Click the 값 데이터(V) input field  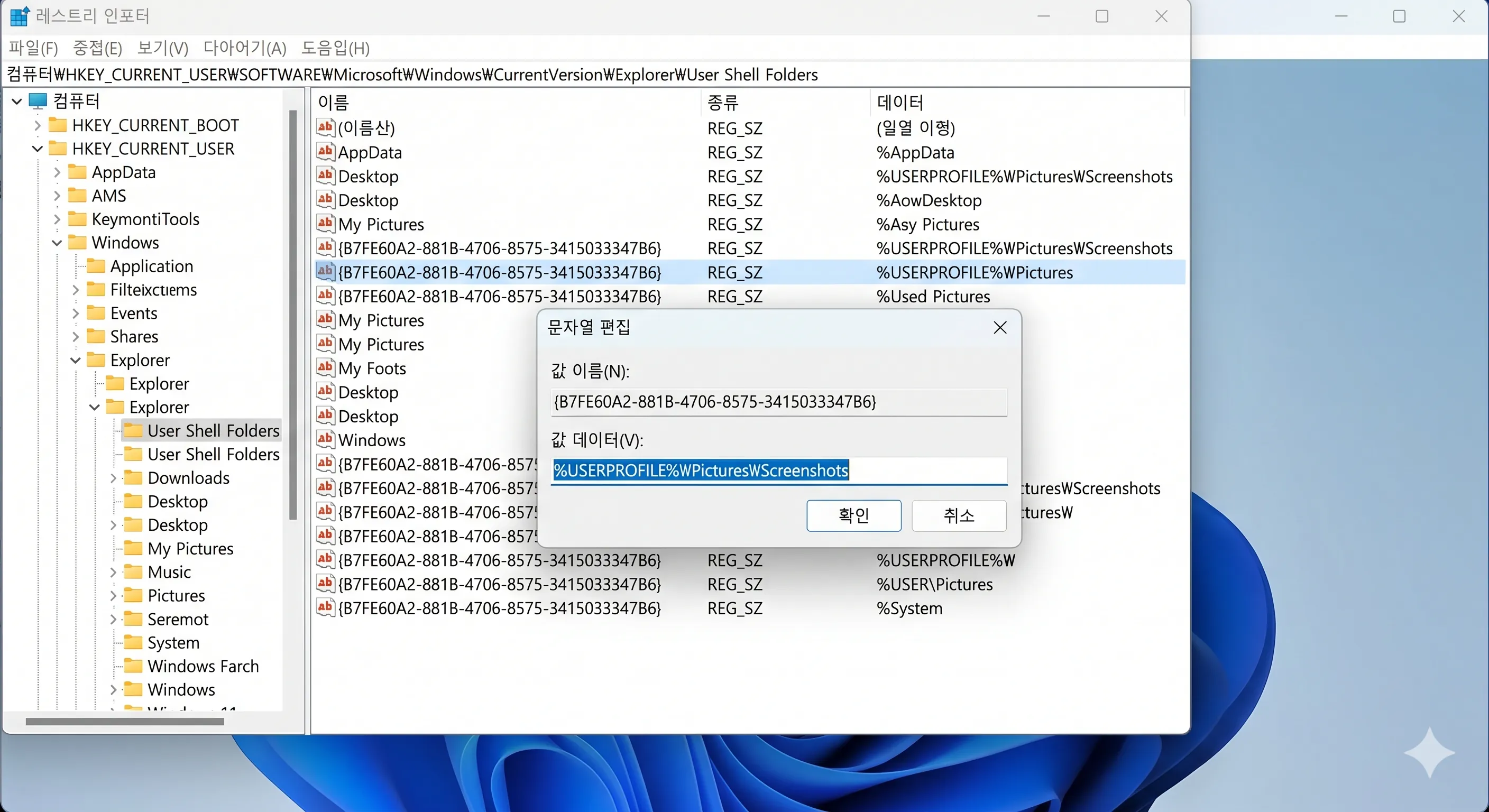point(778,470)
